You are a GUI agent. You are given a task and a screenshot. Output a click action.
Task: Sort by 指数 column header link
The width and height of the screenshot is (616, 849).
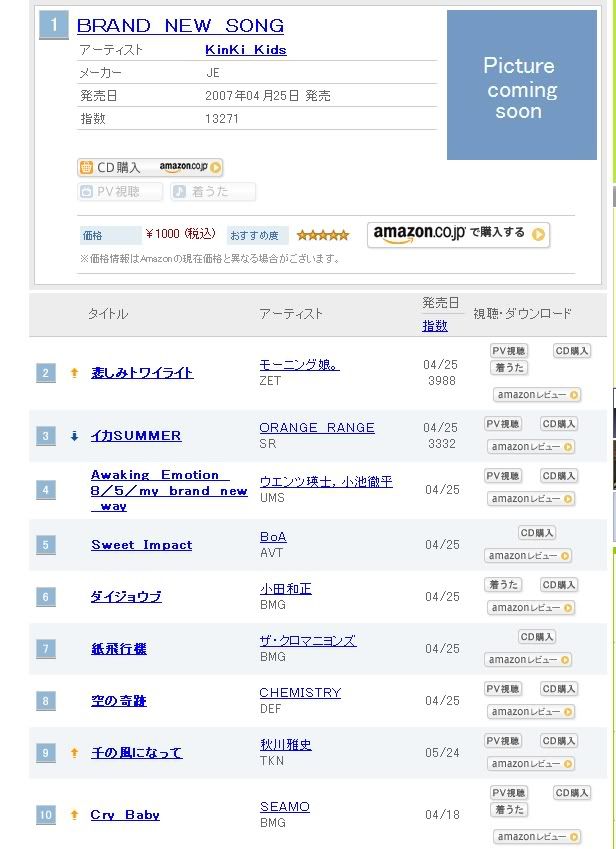point(435,325)
